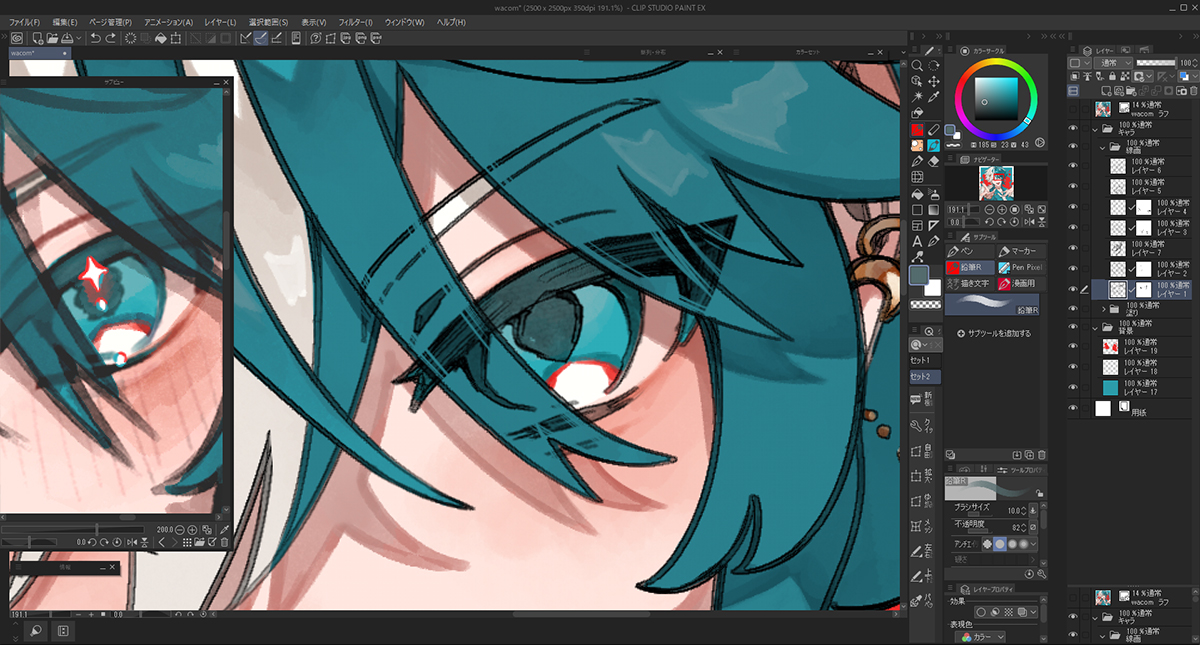Viewport: 1200px width, 645px height.
Task: Click zoom in in Navigator panel
Action: pos(1003,210)
